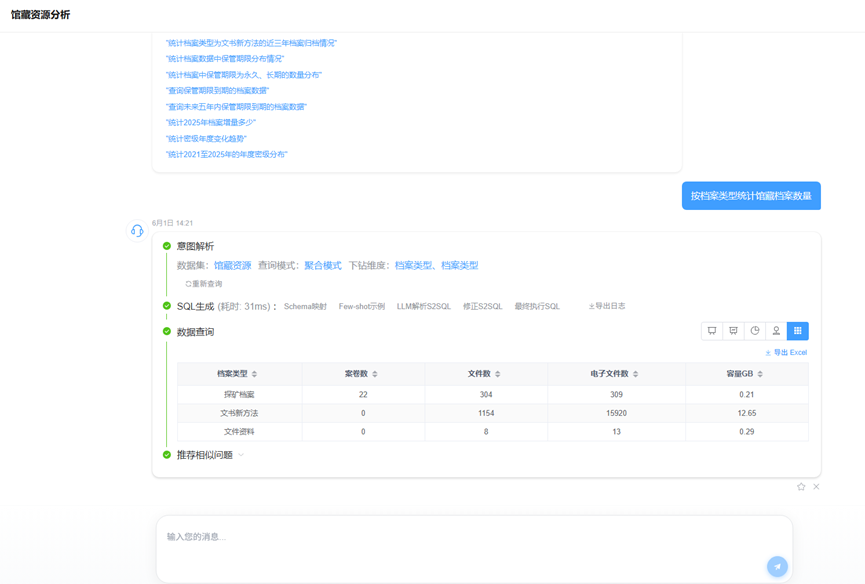This screenshot has width=865, height=584.
Task: Click suggestion 查询未来五年内保管期限到期的档案数据
Action: (236, 106)
